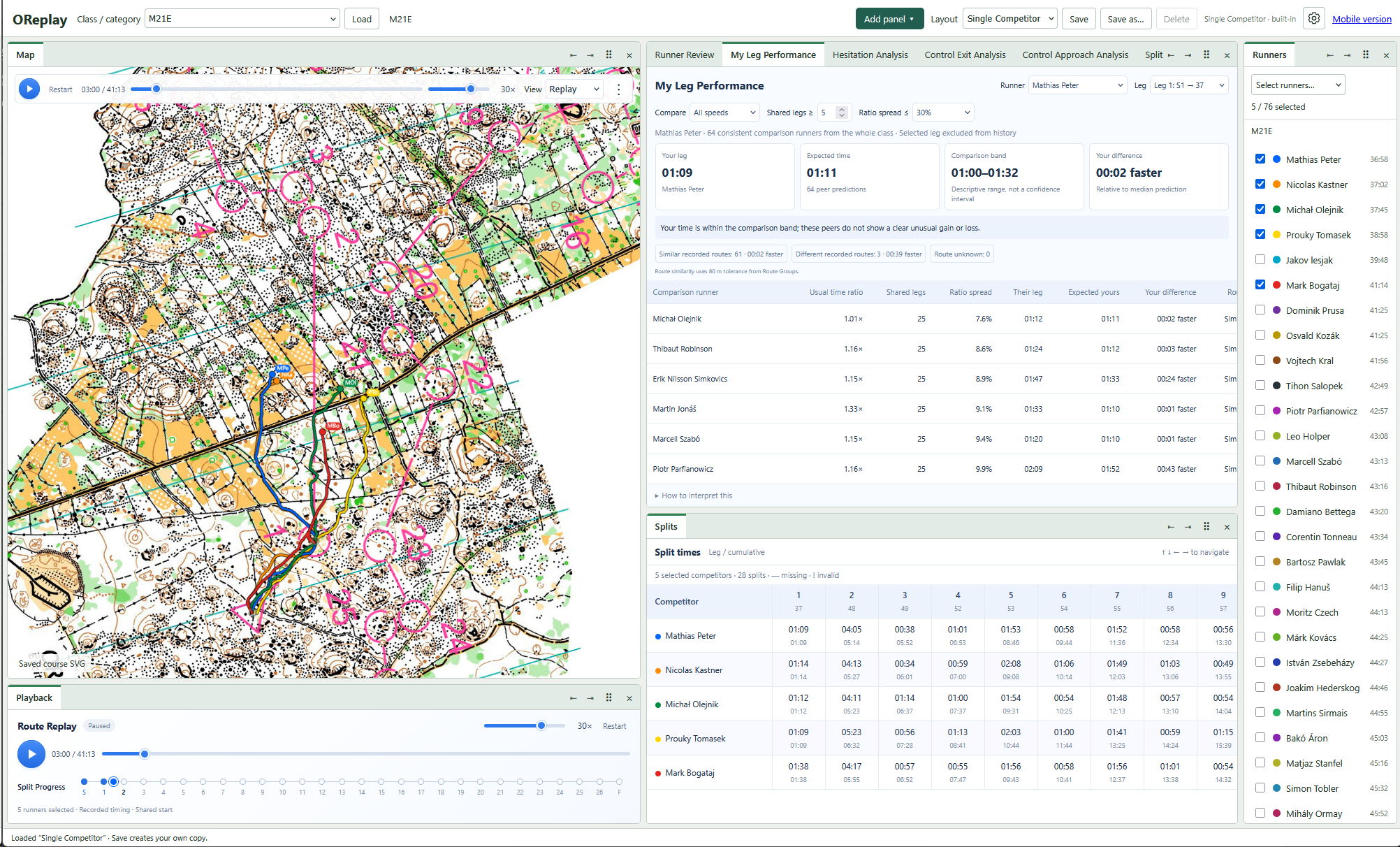
Task: Open the Ratio spread 30% dropdown
Action: click(x=943, y=113)
